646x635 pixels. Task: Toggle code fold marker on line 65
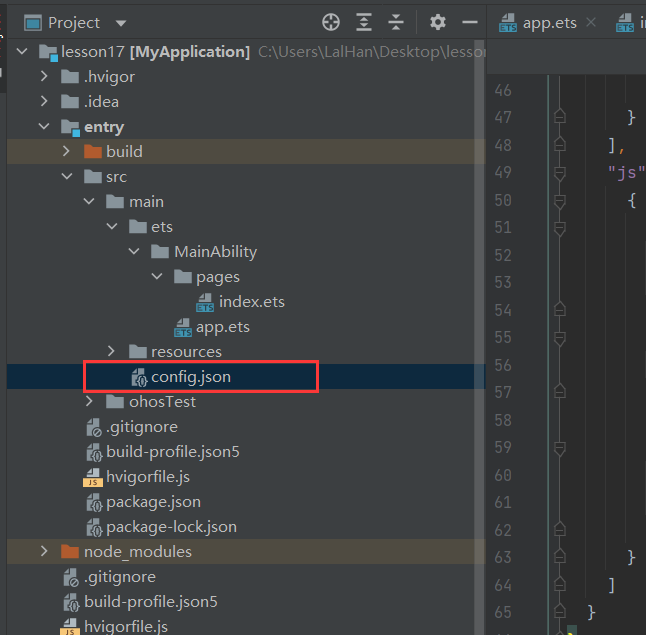point(559,611)
